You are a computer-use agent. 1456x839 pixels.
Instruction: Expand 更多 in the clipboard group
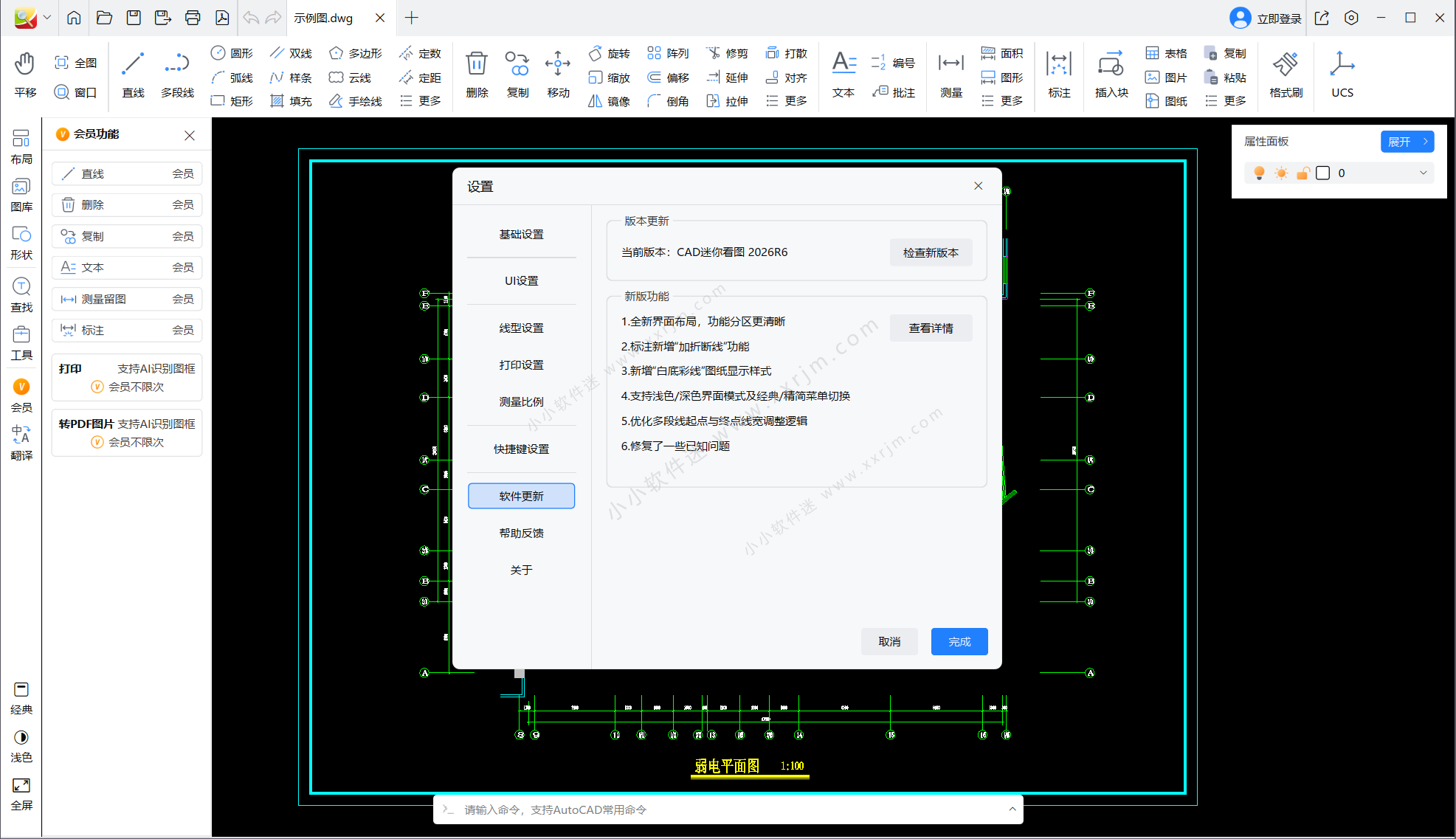(1225, 101)
